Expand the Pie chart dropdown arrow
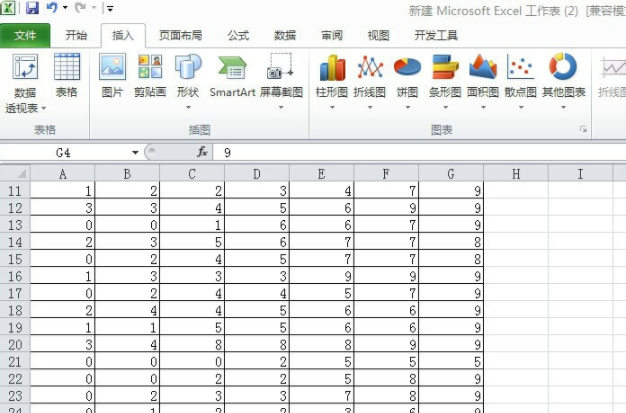The width and height of the screenshot is (626, 413). click(x=407, y=107)
